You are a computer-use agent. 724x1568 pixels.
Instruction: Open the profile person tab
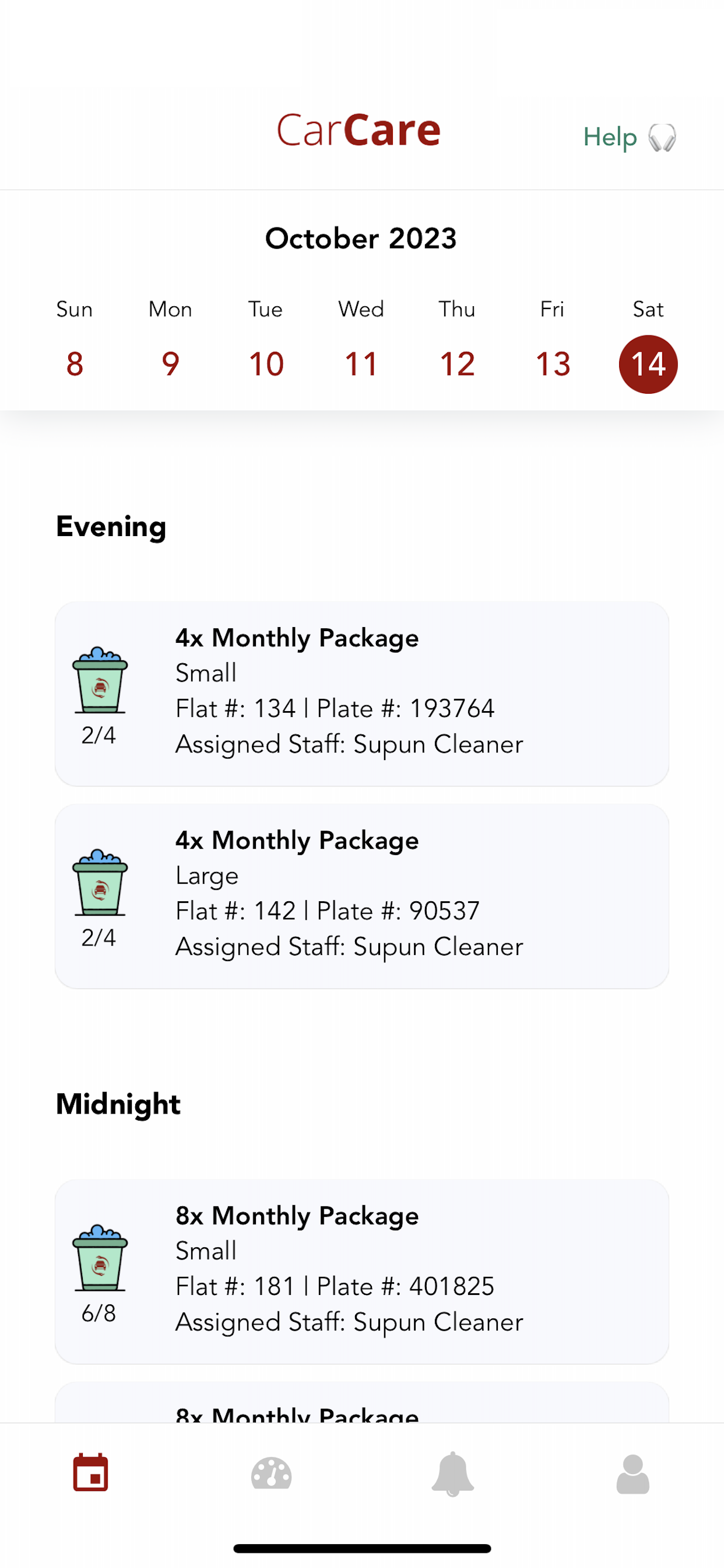click(632, 1473)
